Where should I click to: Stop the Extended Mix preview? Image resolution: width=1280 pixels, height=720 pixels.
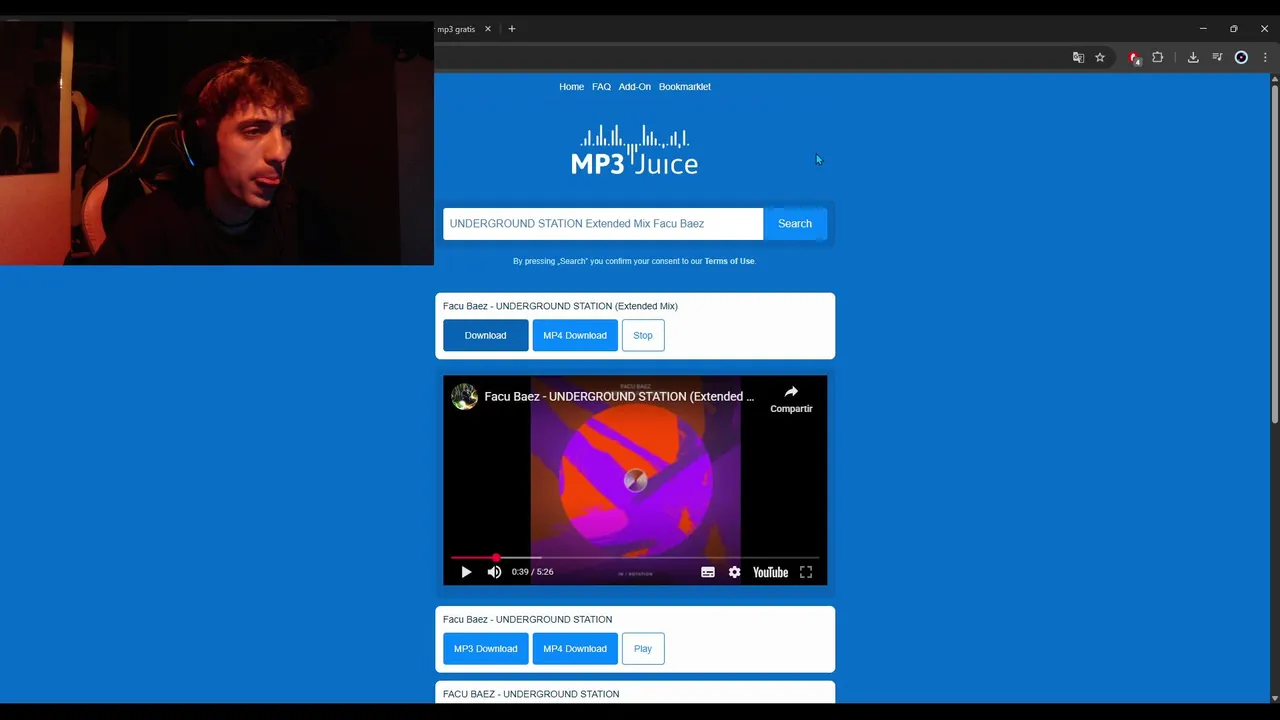pos(643,335)
